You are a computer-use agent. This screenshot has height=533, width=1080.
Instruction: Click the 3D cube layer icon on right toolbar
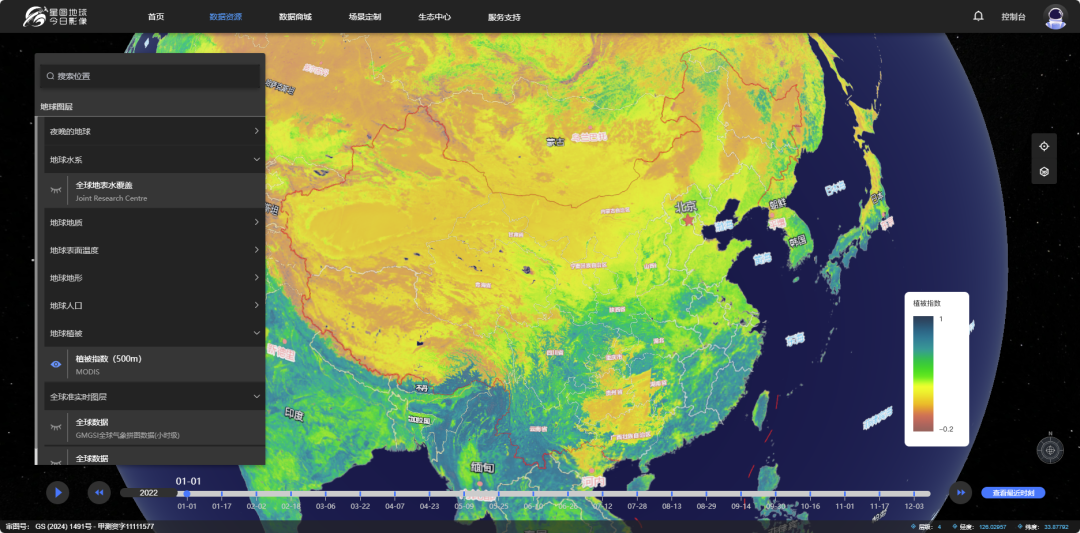click(x=1043, y=171)
